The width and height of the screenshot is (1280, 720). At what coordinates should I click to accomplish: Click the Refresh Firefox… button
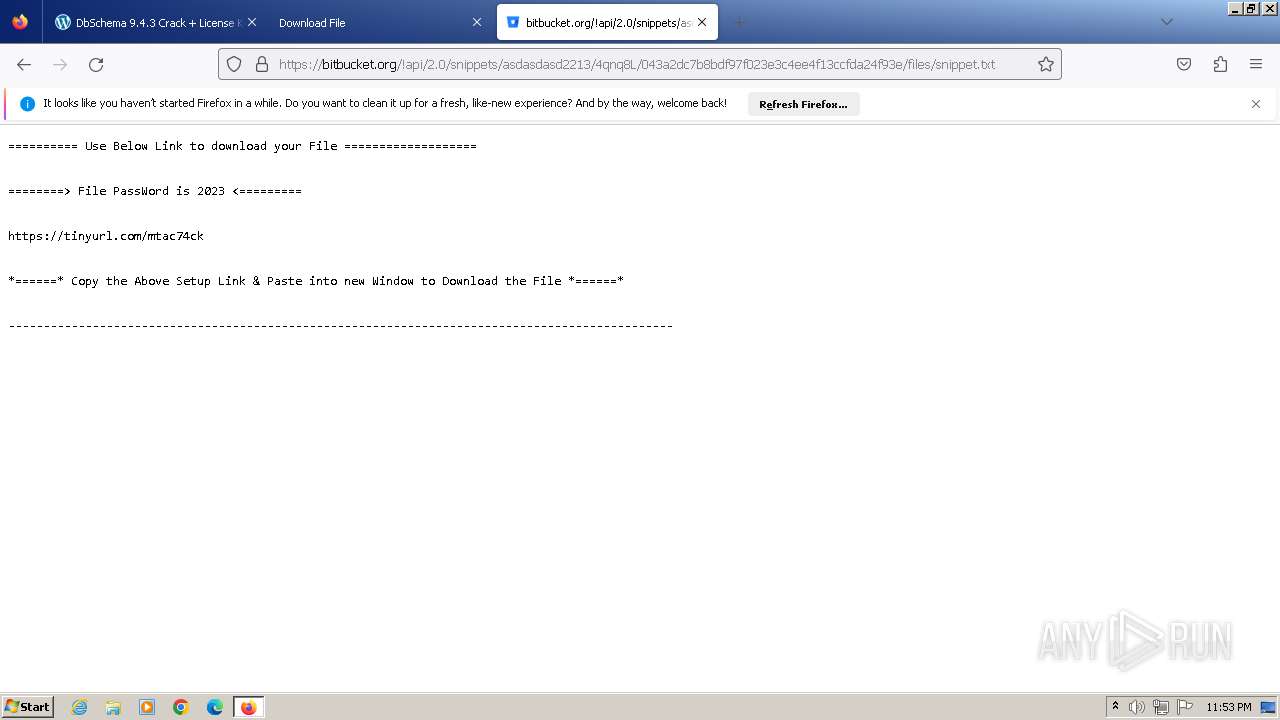coord(803,104)
